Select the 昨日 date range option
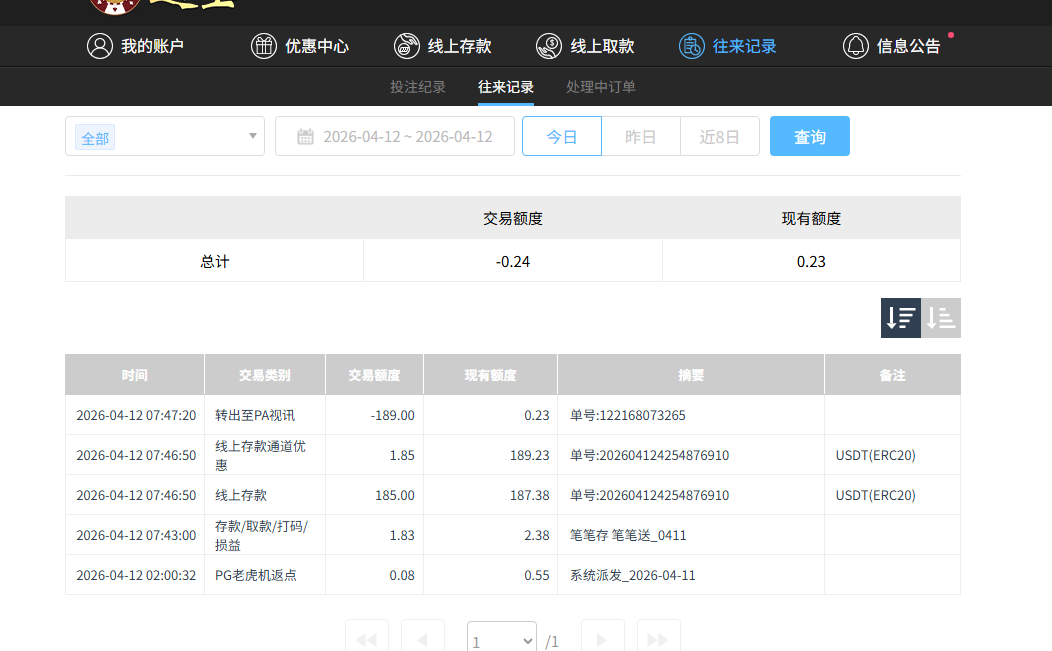The height and width of the screenshot is (651, 1052). (641, 137)
